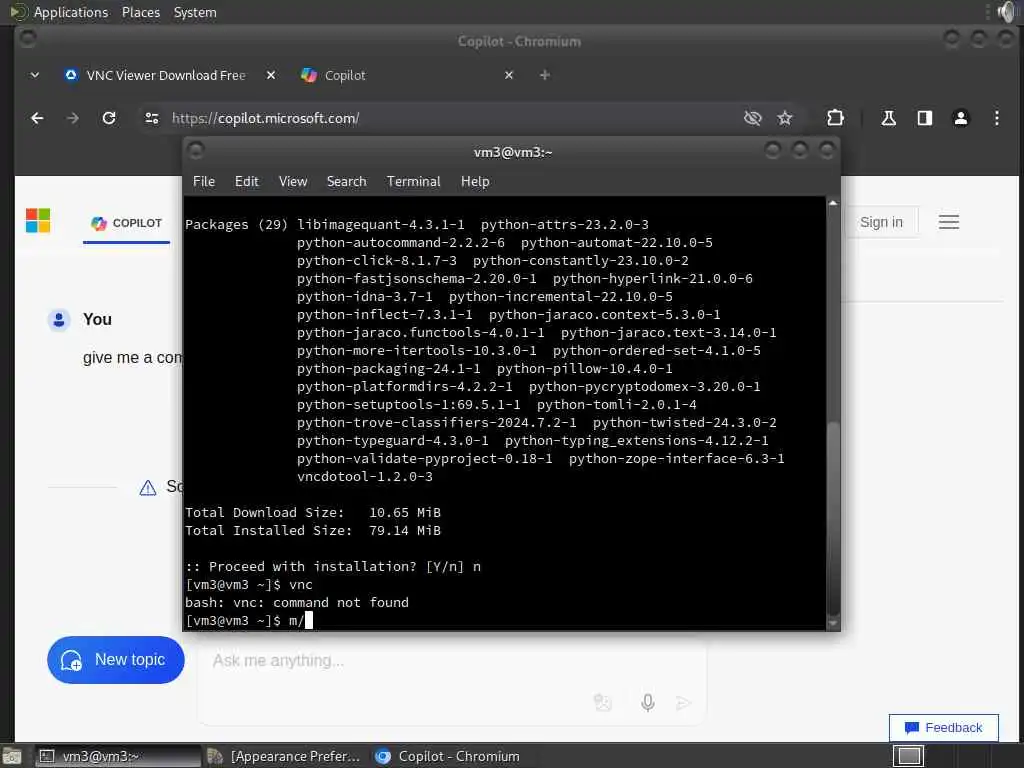Click the tracking protection eye icon
Image resolution: width=1024 pixels, height=768 pixels.
coord(752,118)
